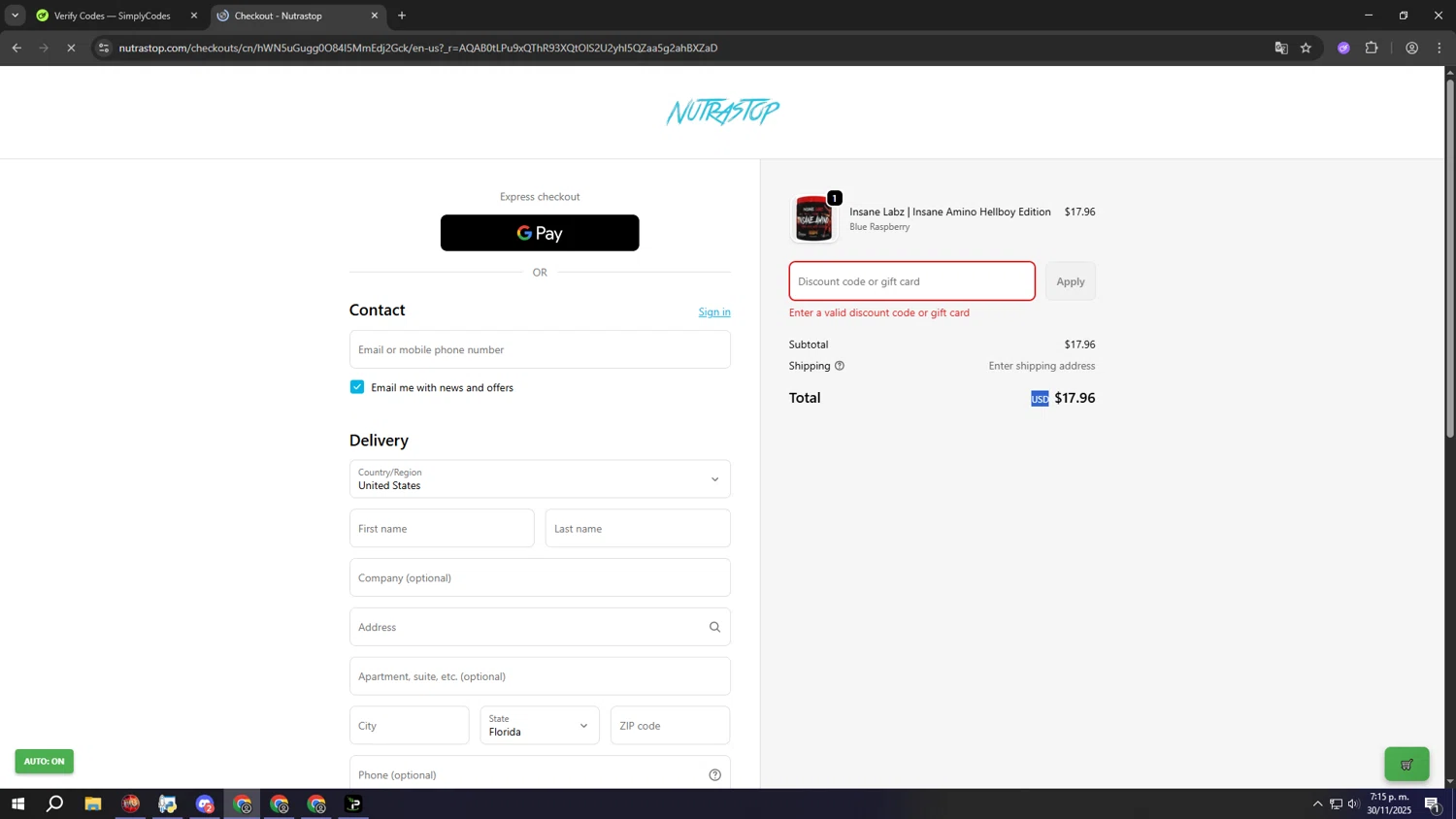Open the Chrome three-dot menu
This screenshot has width=1456, height=819.
1439,48
